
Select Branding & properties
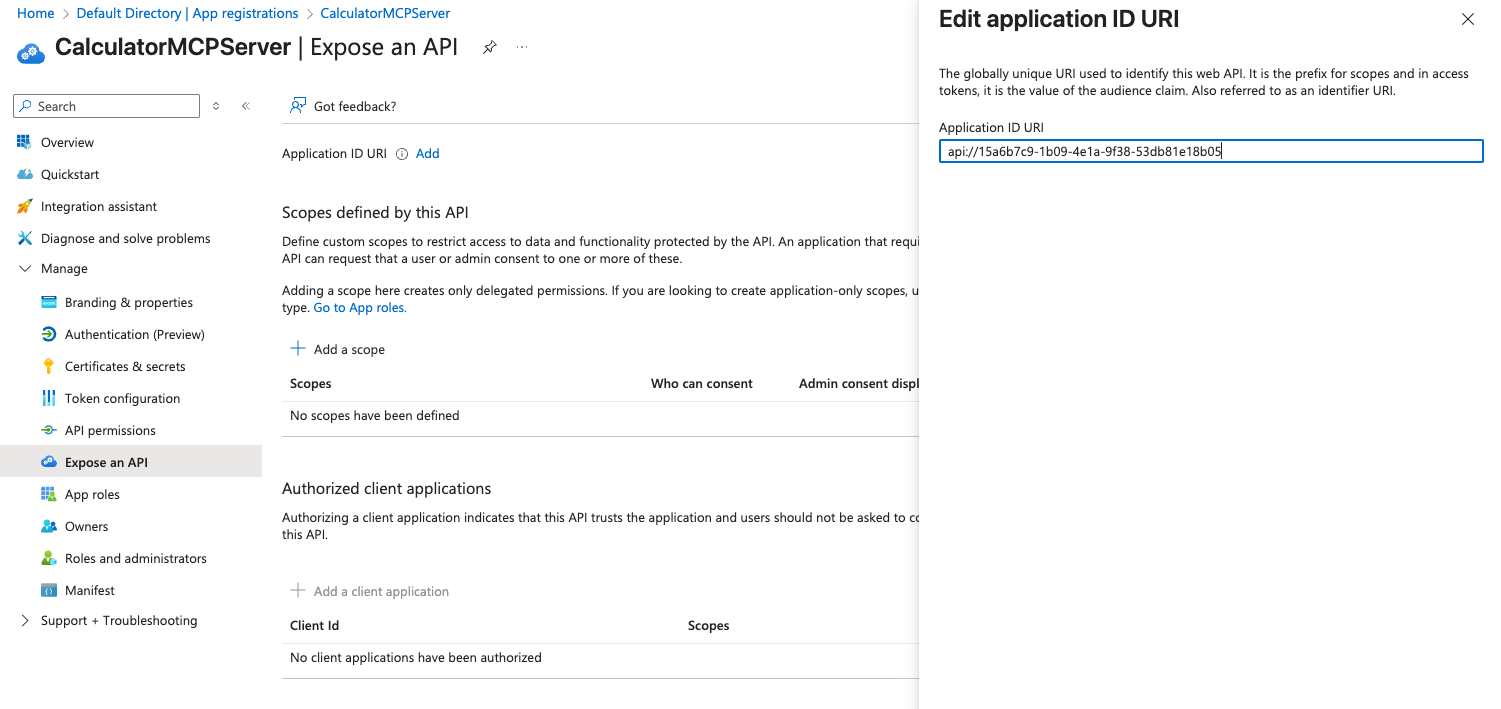[x=131, y=302]
